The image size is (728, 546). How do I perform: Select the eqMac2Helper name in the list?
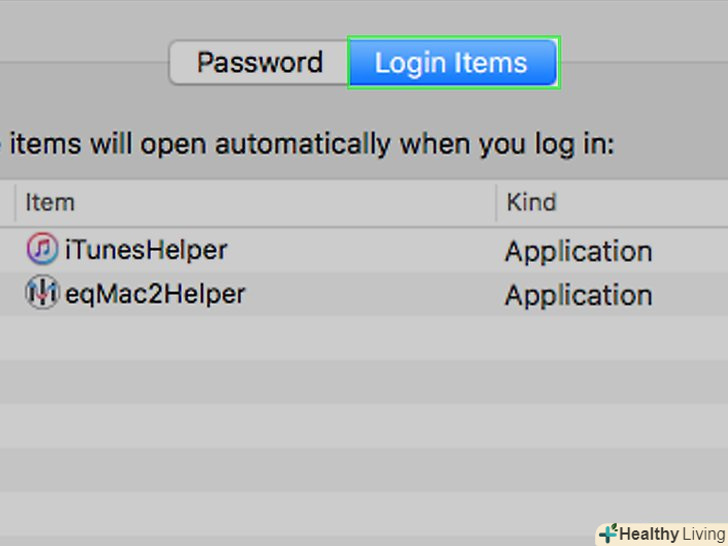coord(155,294)
